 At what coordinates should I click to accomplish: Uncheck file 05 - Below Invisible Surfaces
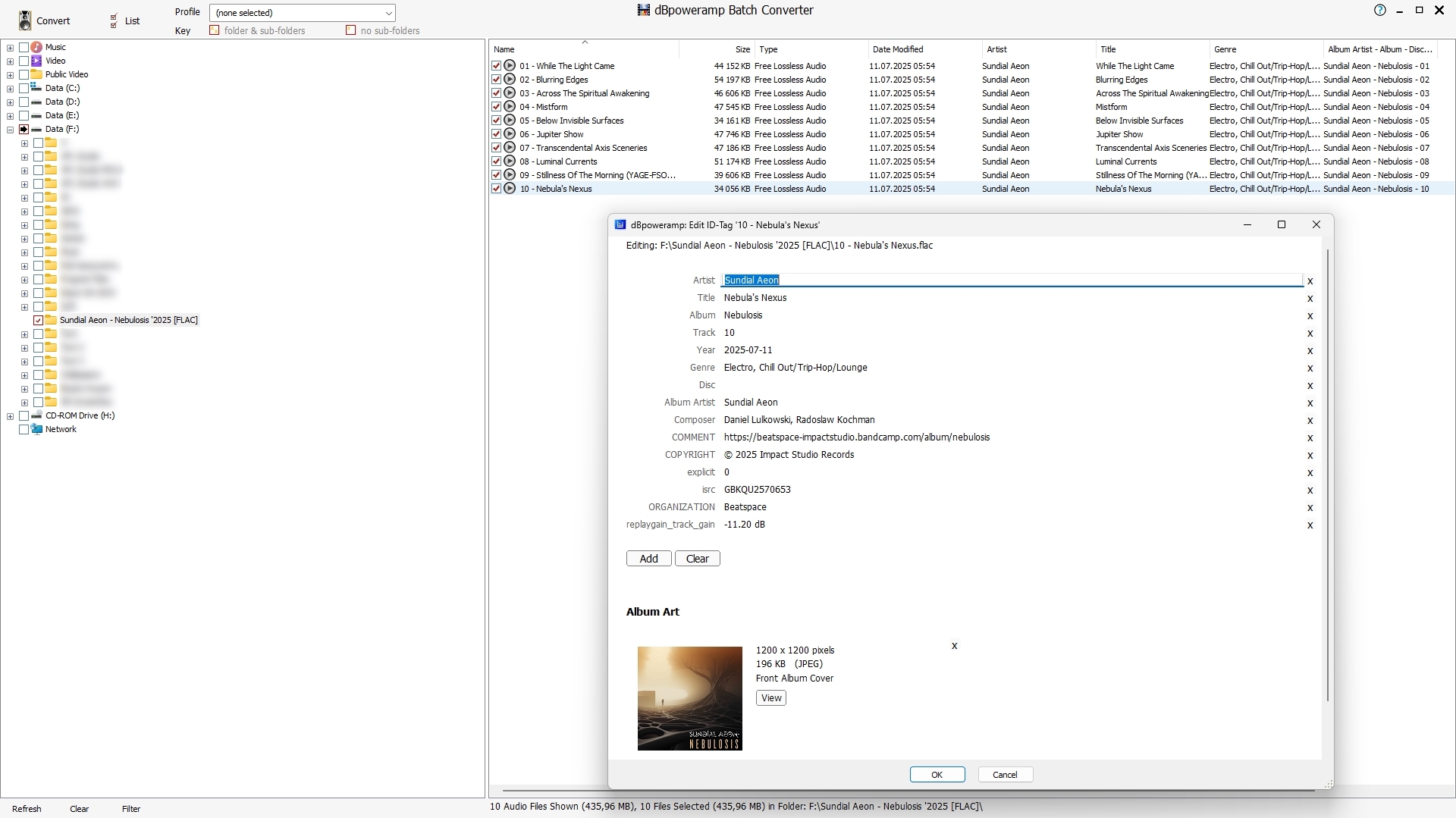[x=496, y=121]
